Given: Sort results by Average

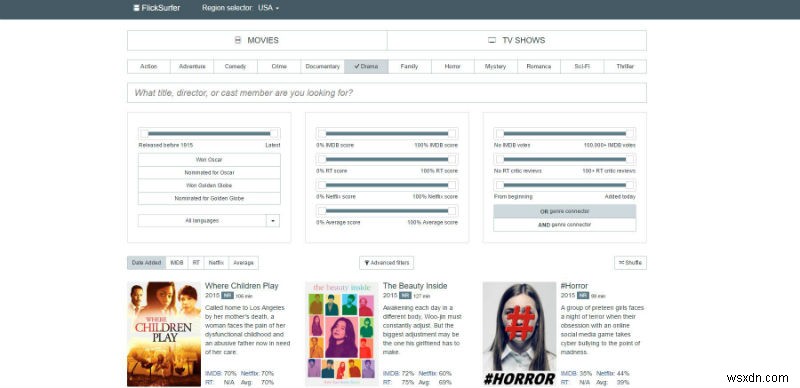Looking at the screenshot, I should 243,263.
